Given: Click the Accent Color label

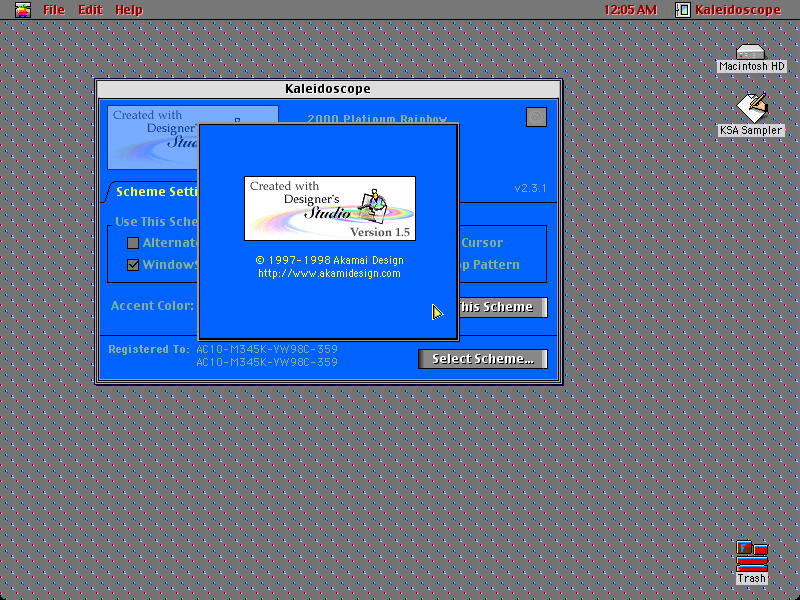Looking at the screenshot, I should [x=152, y=306].
